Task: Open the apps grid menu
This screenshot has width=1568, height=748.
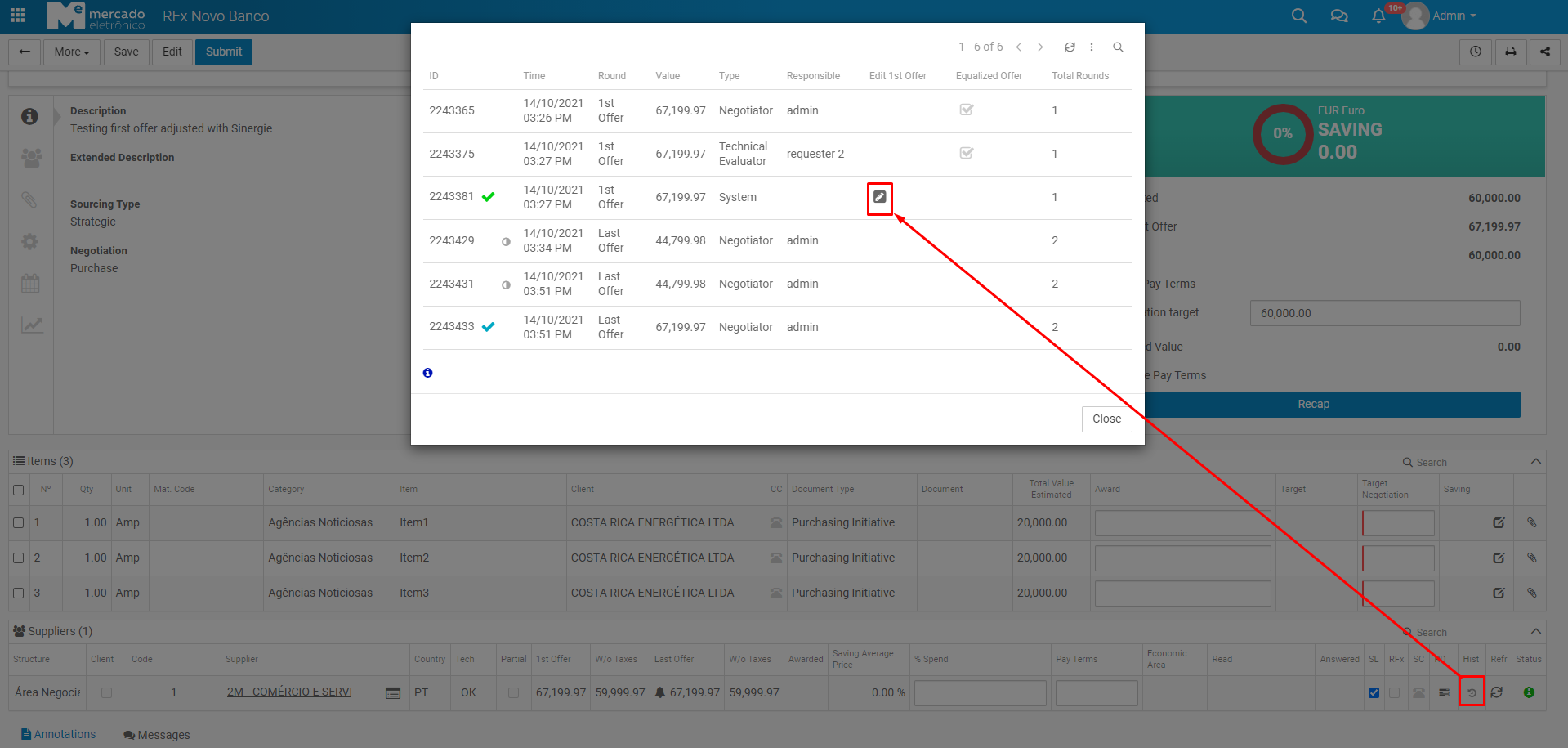Action: click(18, 16)
